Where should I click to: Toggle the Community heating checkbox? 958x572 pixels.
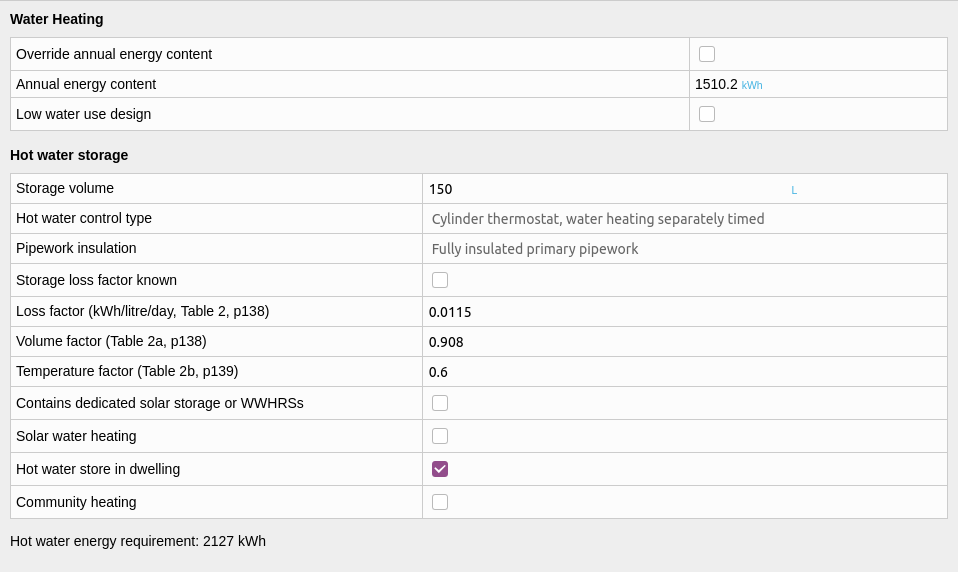point(440,502)
